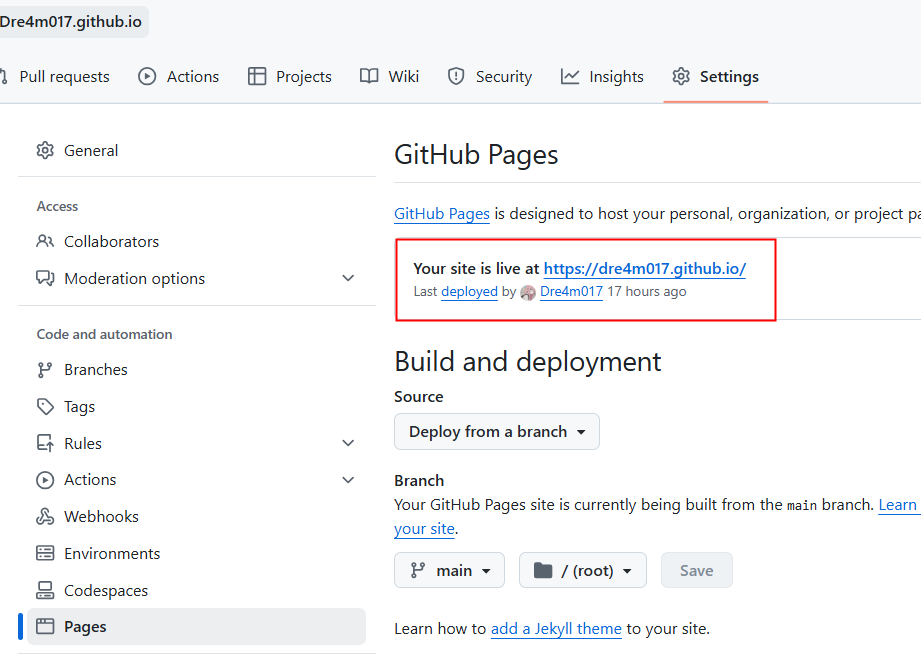Click the your site link under Branch

point(424,529)
